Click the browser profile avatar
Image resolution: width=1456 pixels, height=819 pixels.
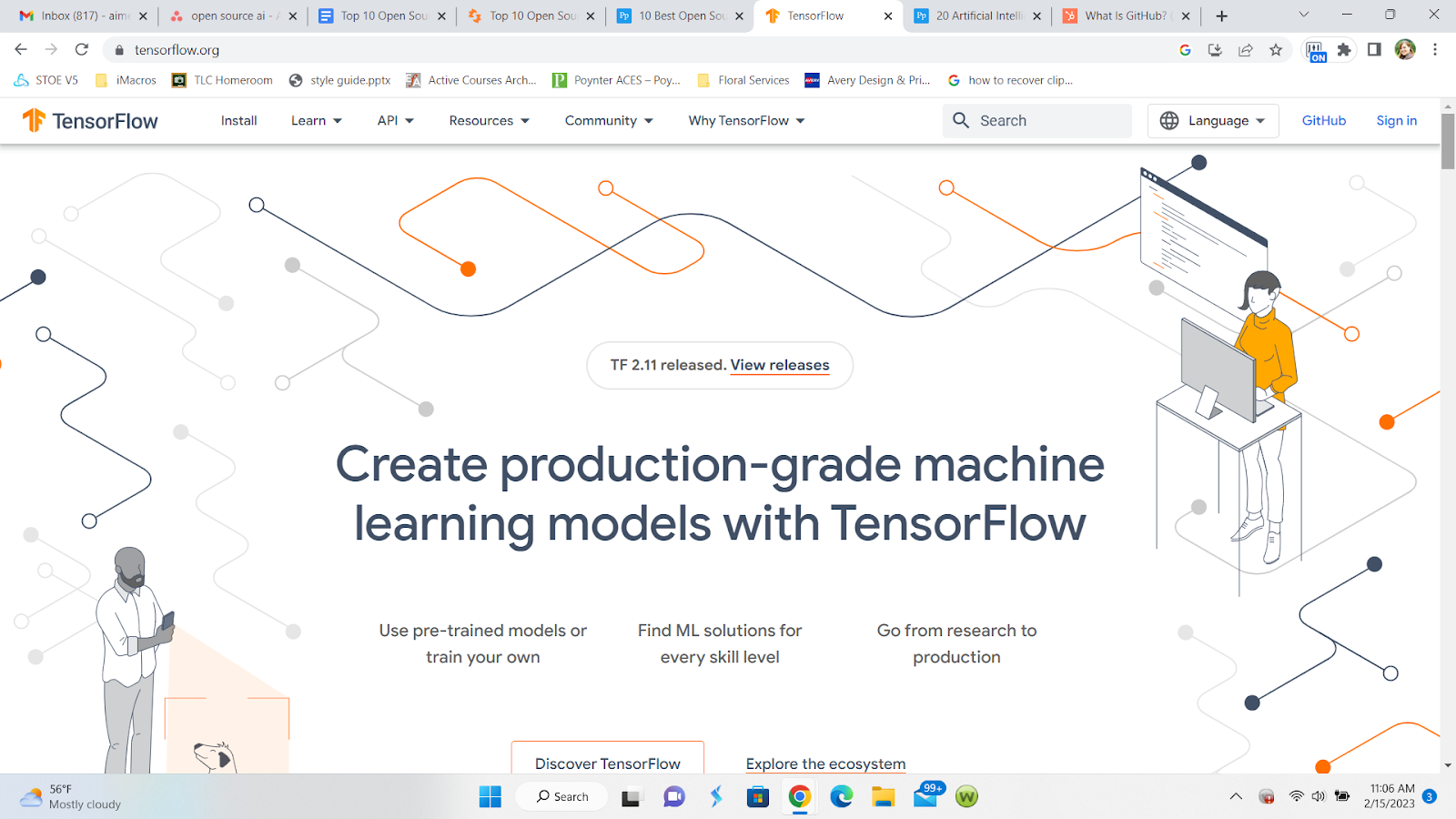tap(1405, 50)
